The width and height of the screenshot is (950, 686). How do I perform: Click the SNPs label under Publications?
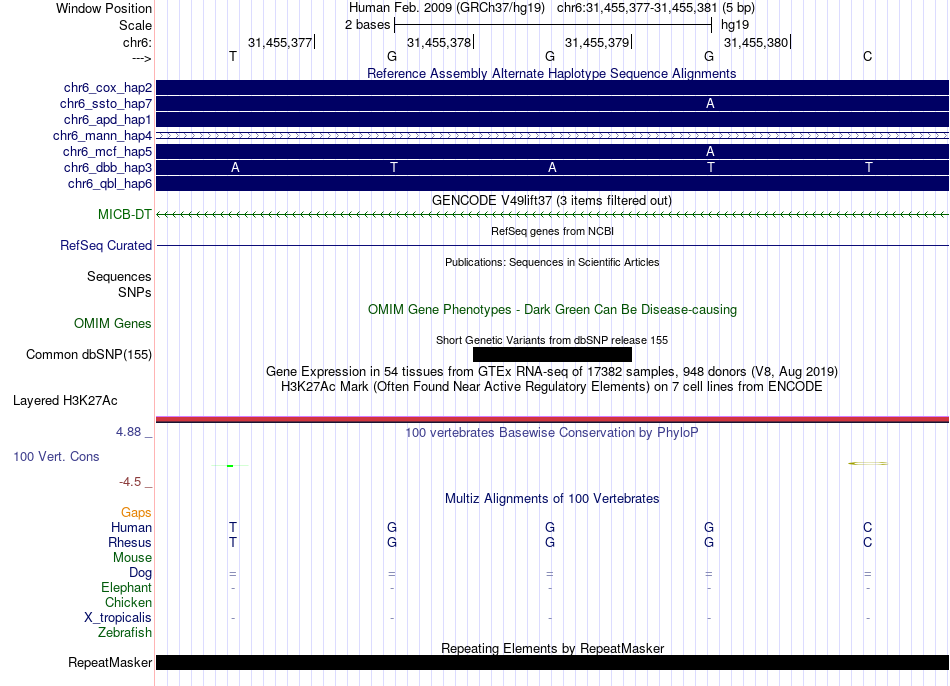(135, 292)
